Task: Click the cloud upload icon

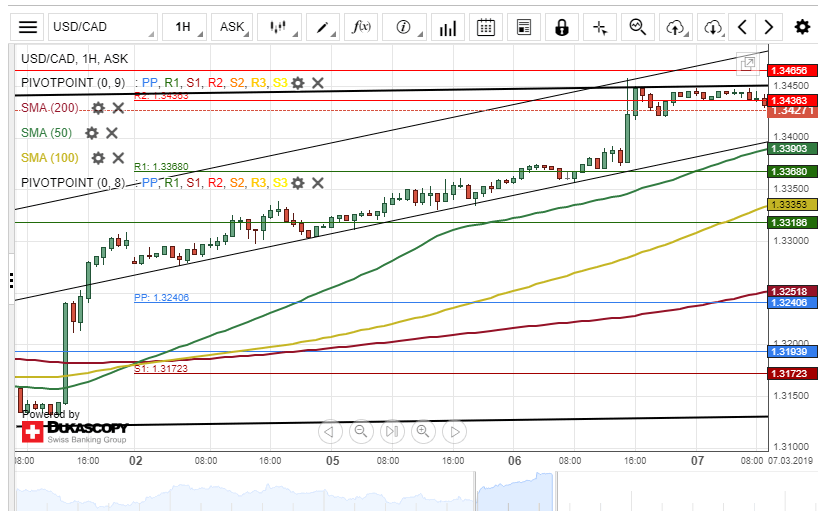Action: [x=675, y=27]
